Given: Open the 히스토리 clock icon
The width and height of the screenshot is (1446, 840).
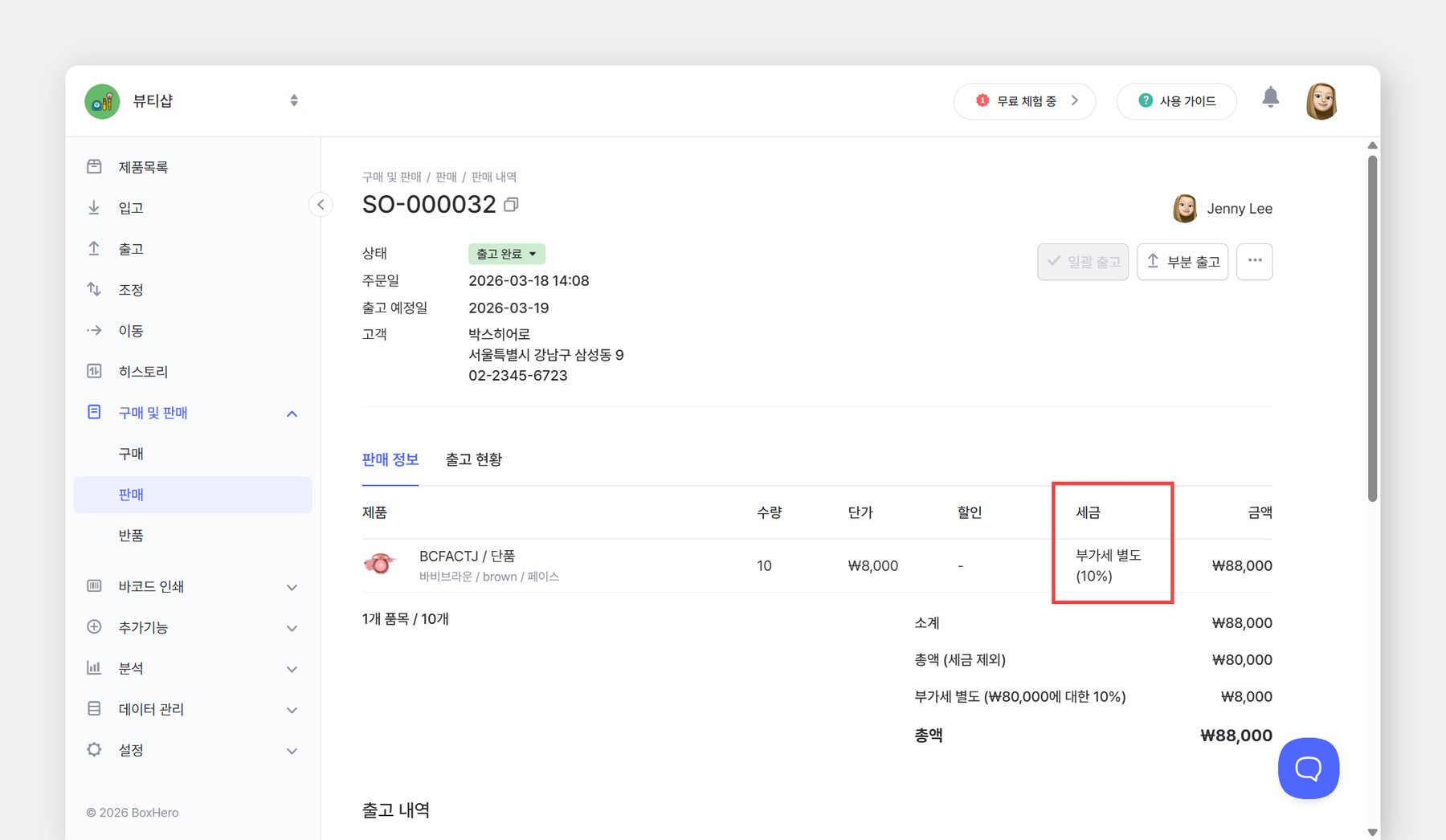Looking at the screenshot, I should pyautogui.click(x=94, y=371).
